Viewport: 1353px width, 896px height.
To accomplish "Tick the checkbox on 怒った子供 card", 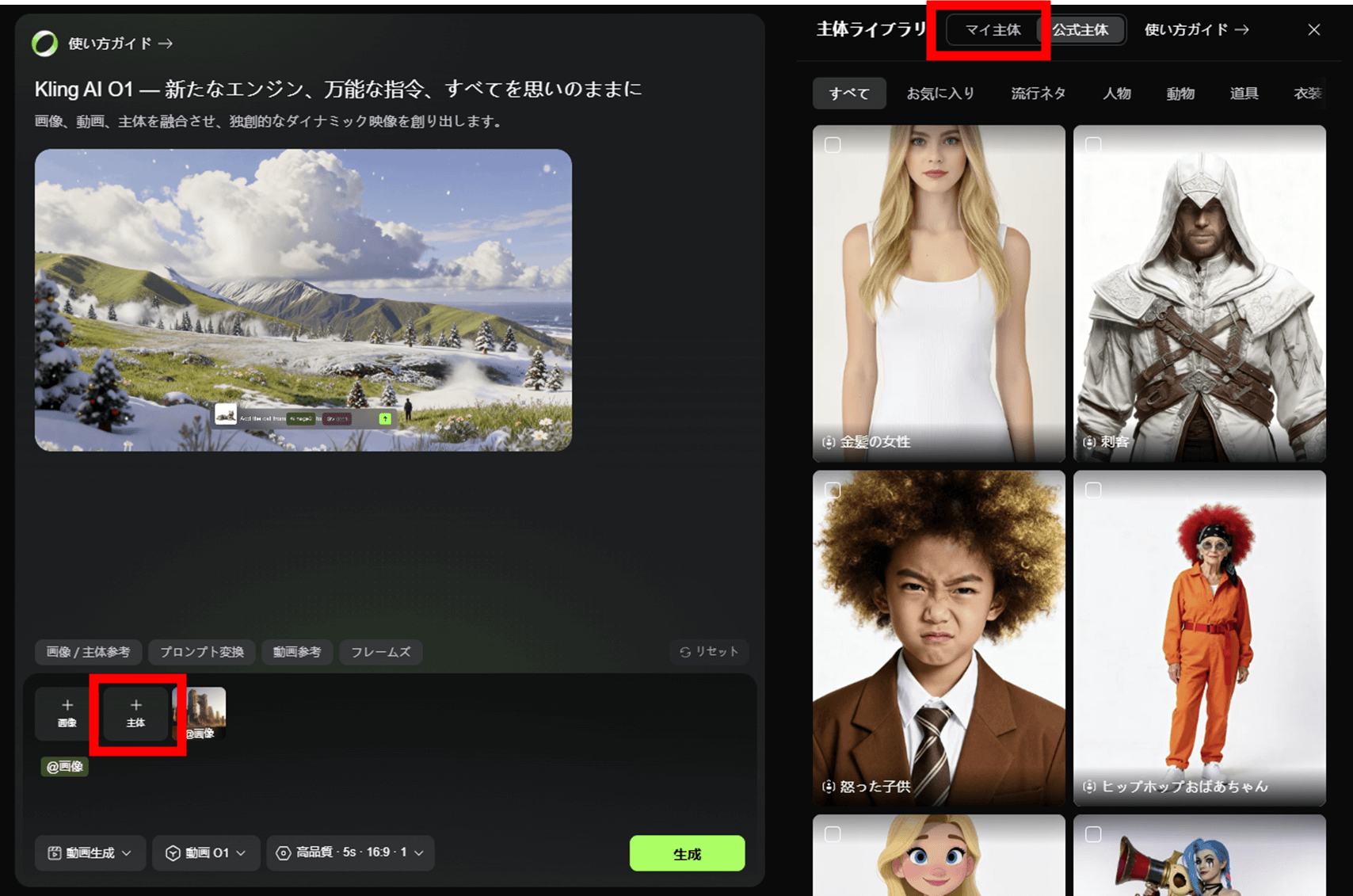I will (833, 490).
